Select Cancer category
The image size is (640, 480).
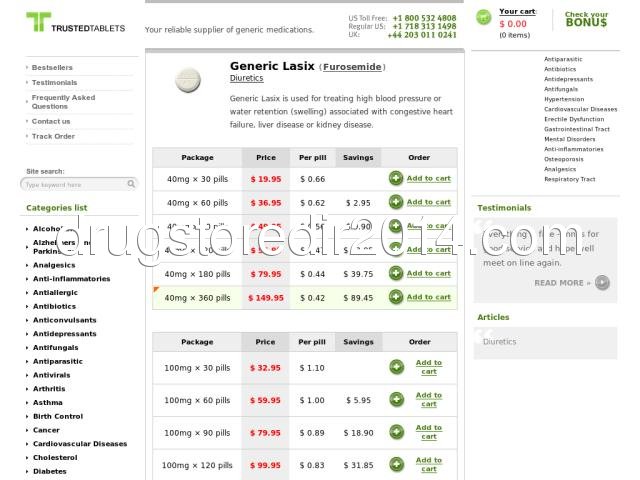[46, 430]
